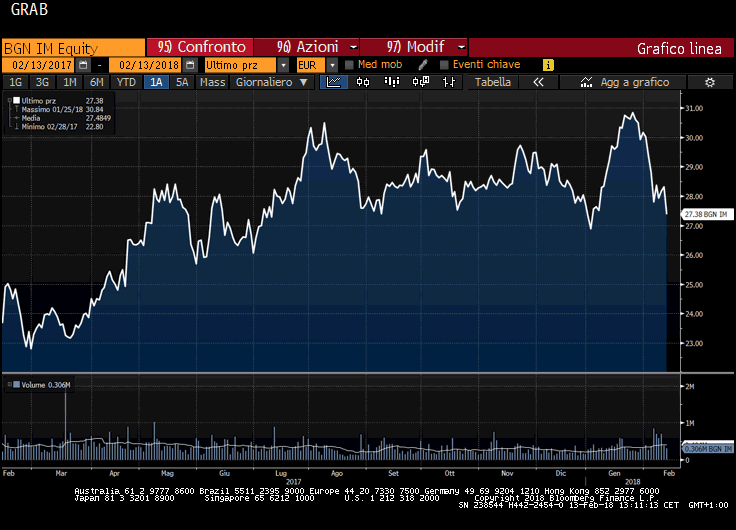
Task: Click the pencil edit icon near Med mob
Action: pos(422,65)
